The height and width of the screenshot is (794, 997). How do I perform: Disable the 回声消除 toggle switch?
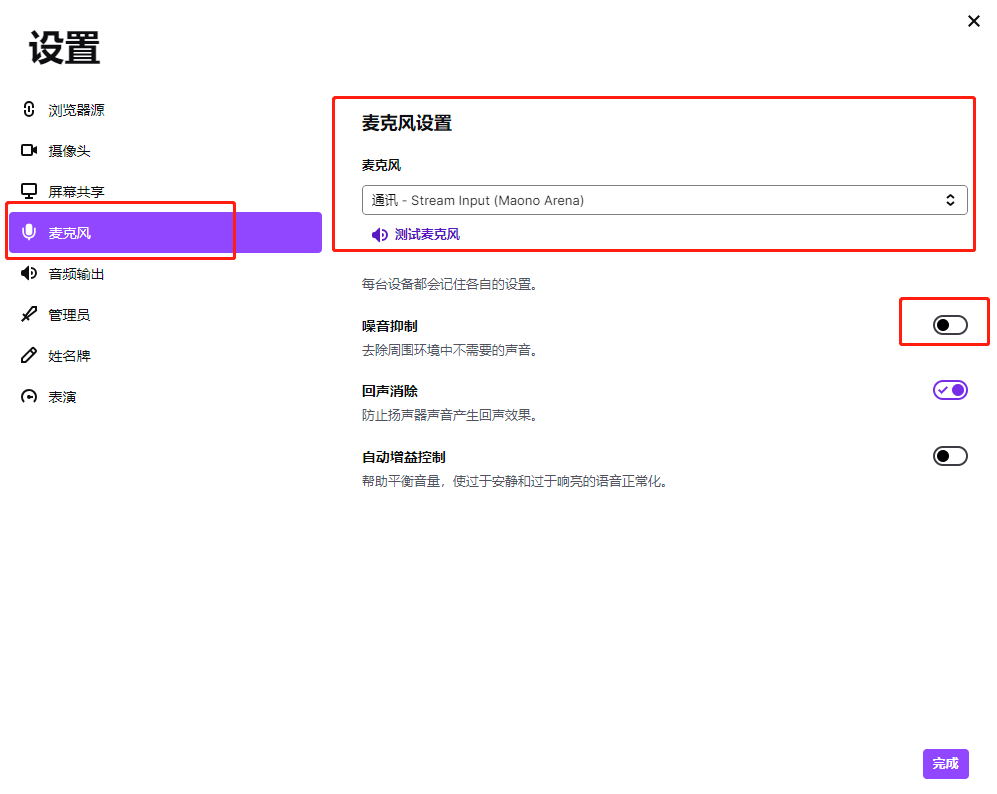pyautogui.click(x=950, y=390)
